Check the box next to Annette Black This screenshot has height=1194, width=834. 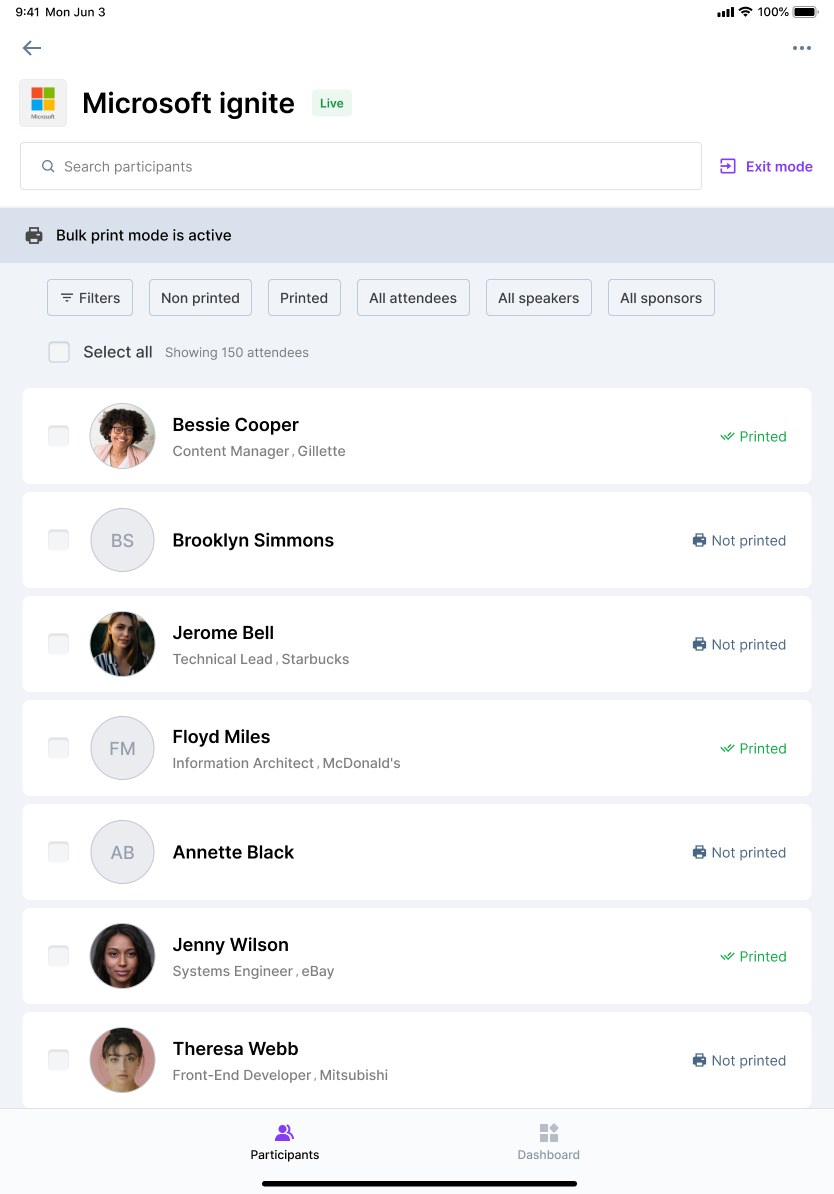(x=59, y=852)
